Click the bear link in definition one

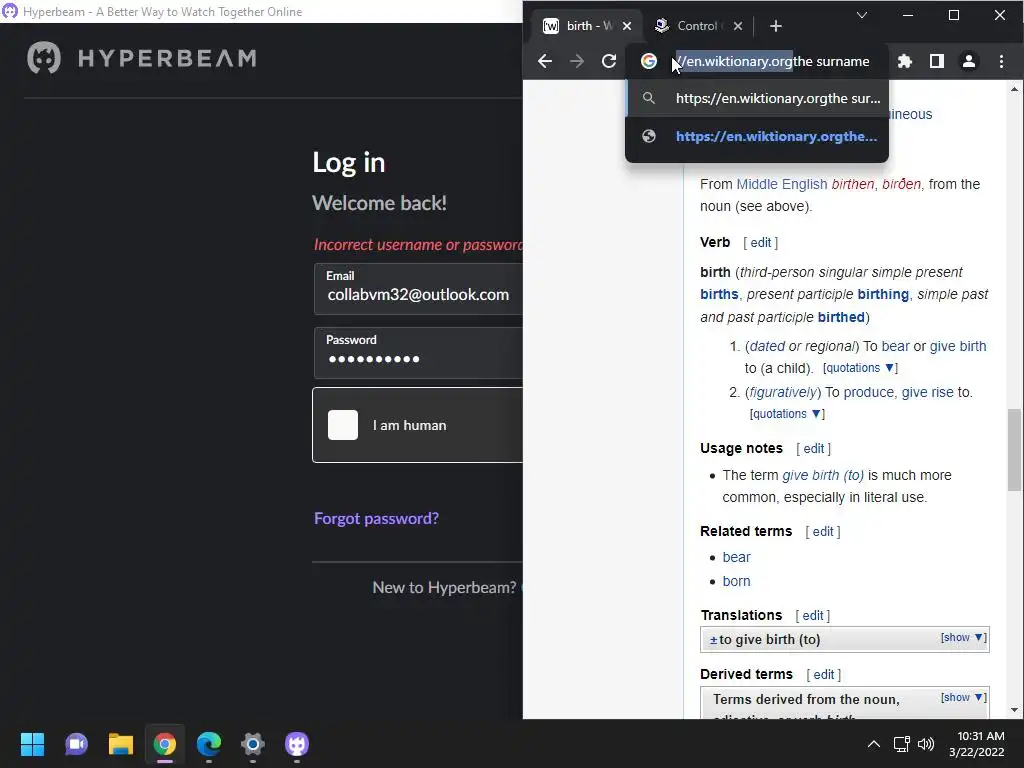895,346
